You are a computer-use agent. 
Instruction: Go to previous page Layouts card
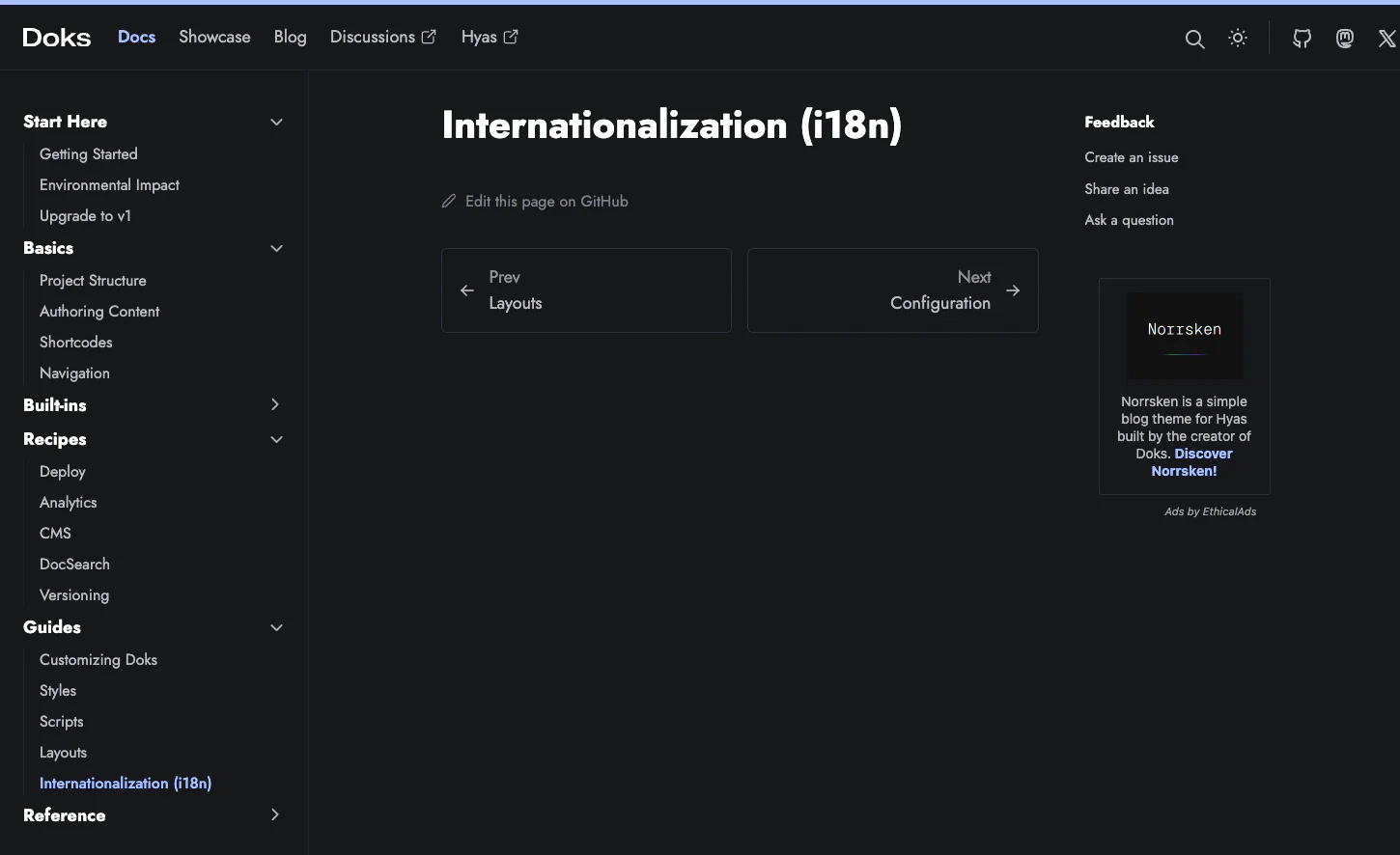[x=586, y=290]
